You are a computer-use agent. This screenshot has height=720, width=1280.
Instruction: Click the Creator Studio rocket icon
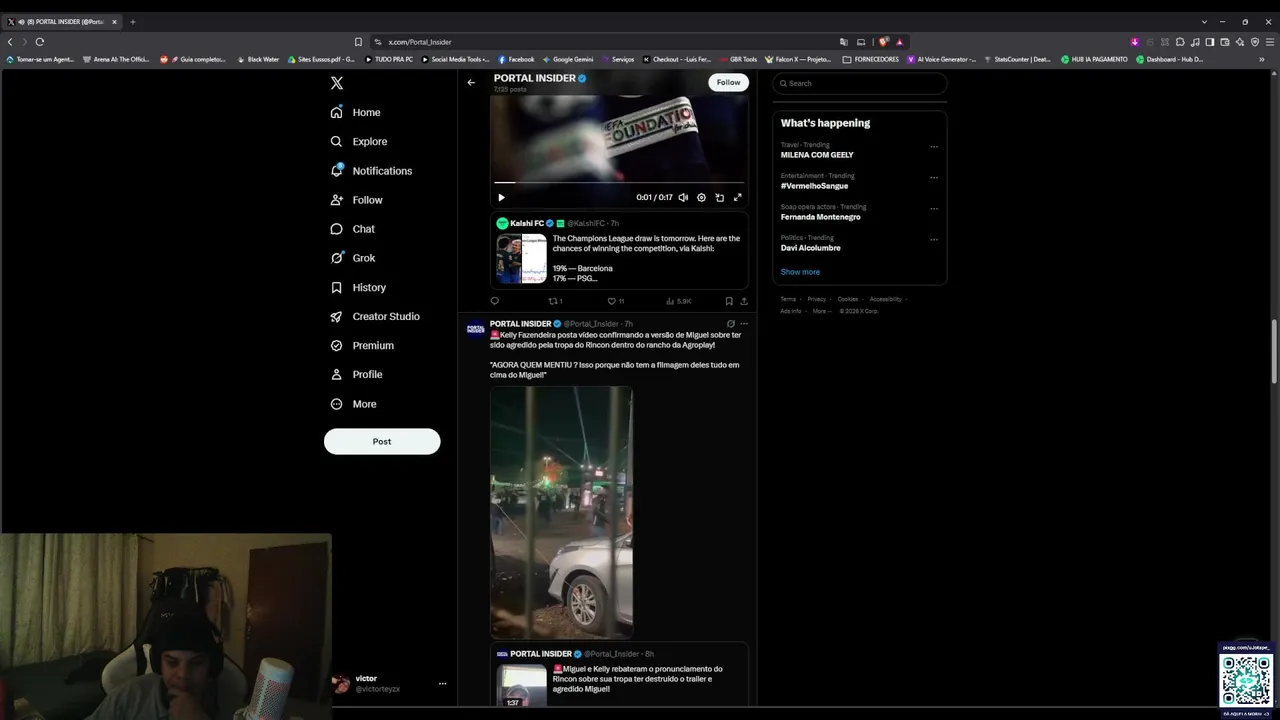click(x=337, y=317)
